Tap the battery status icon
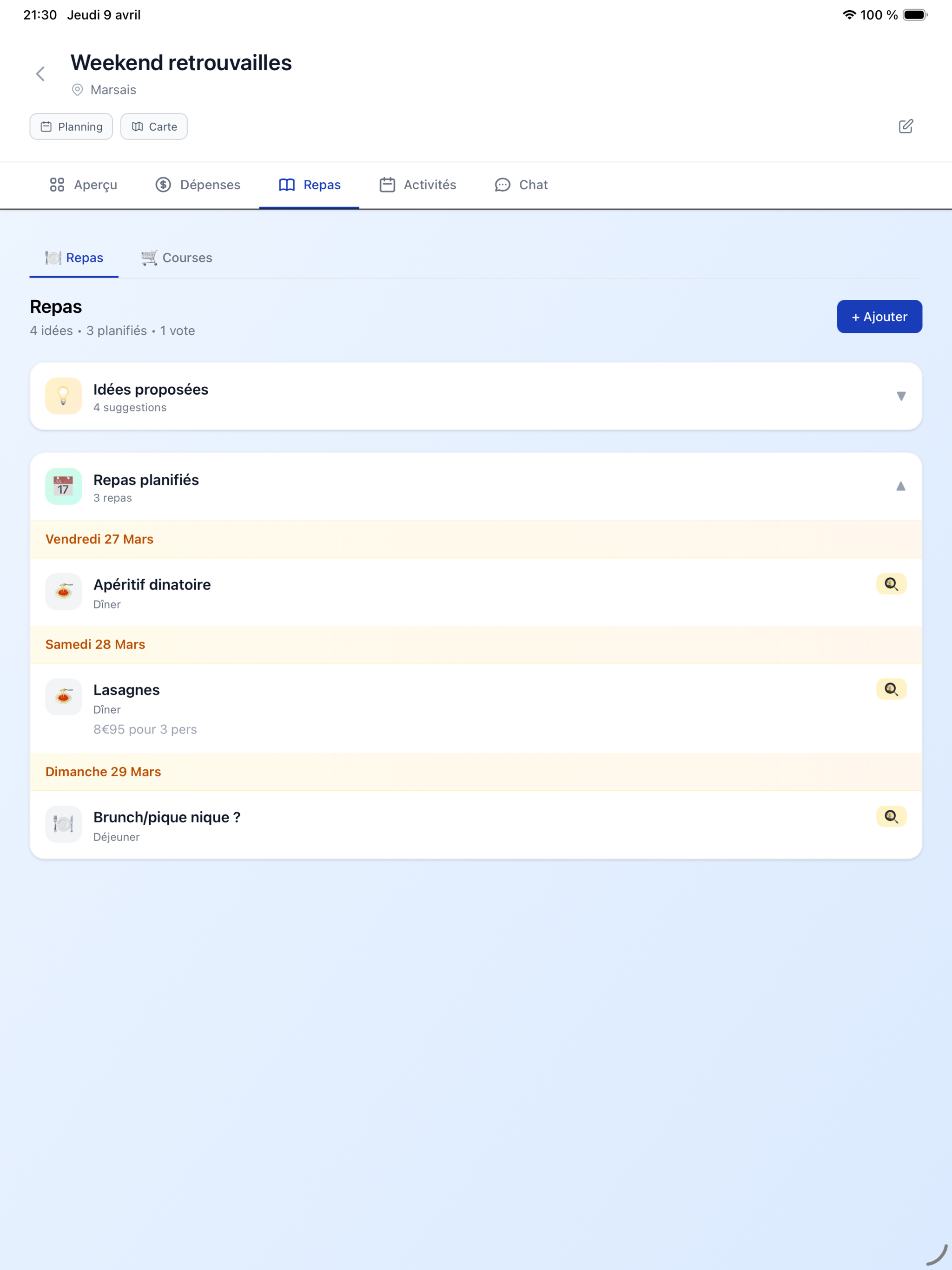The height and width of the screenshot is (1270, 952). (915, 15)
